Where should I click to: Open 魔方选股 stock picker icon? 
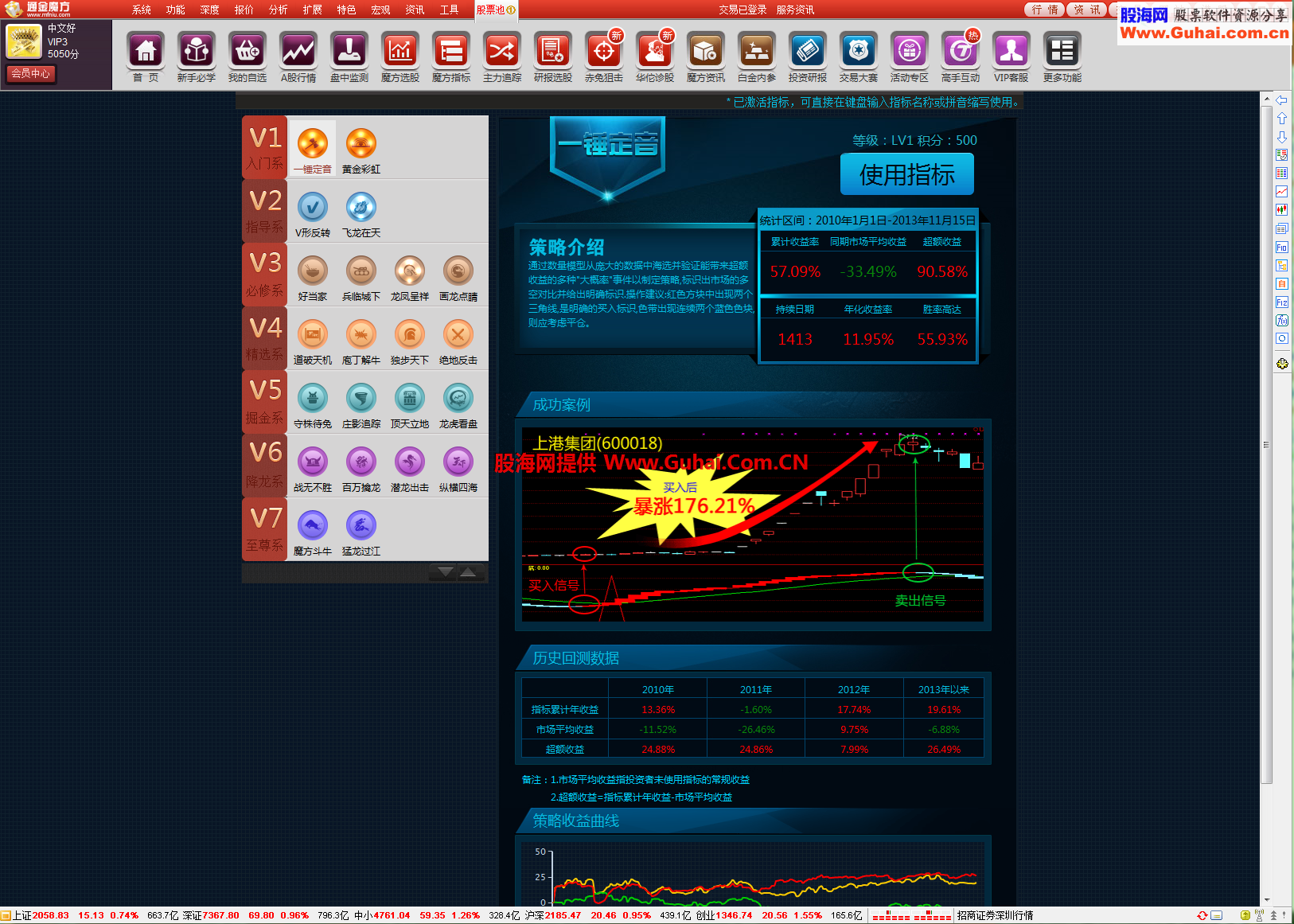tap(400, 57)
